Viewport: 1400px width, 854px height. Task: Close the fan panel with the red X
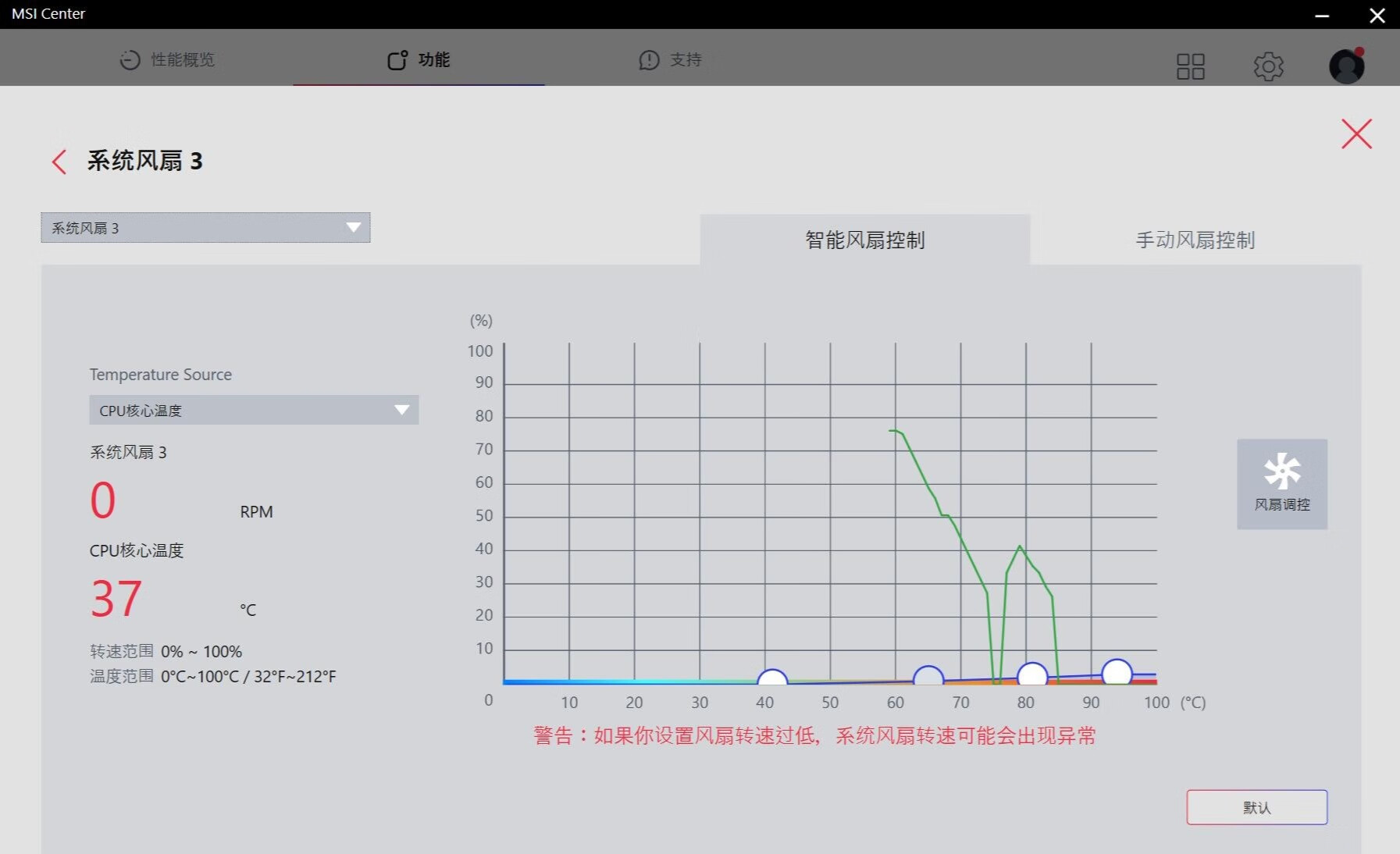[1356, 134]
